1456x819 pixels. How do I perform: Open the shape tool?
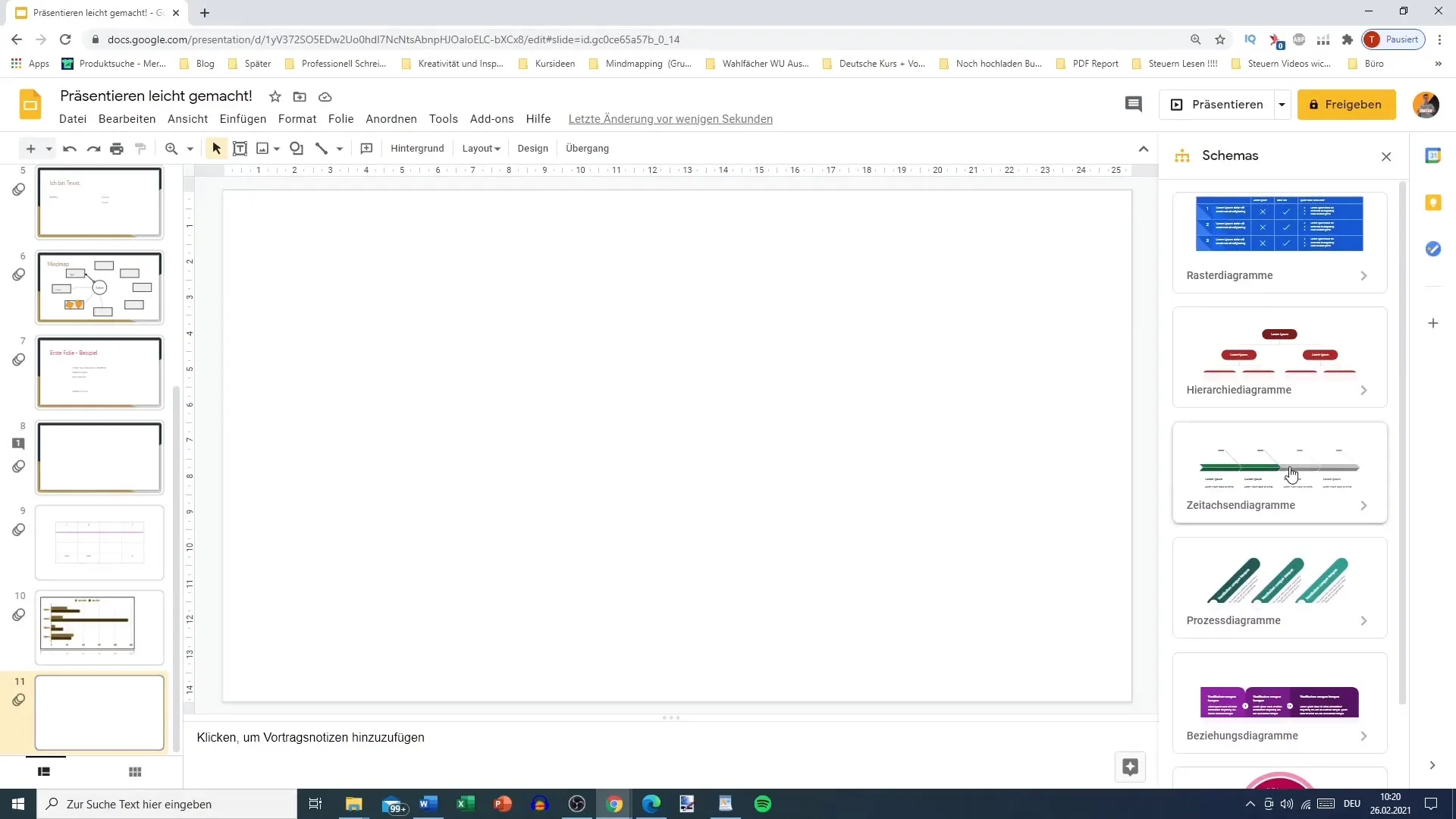[297, 149]
